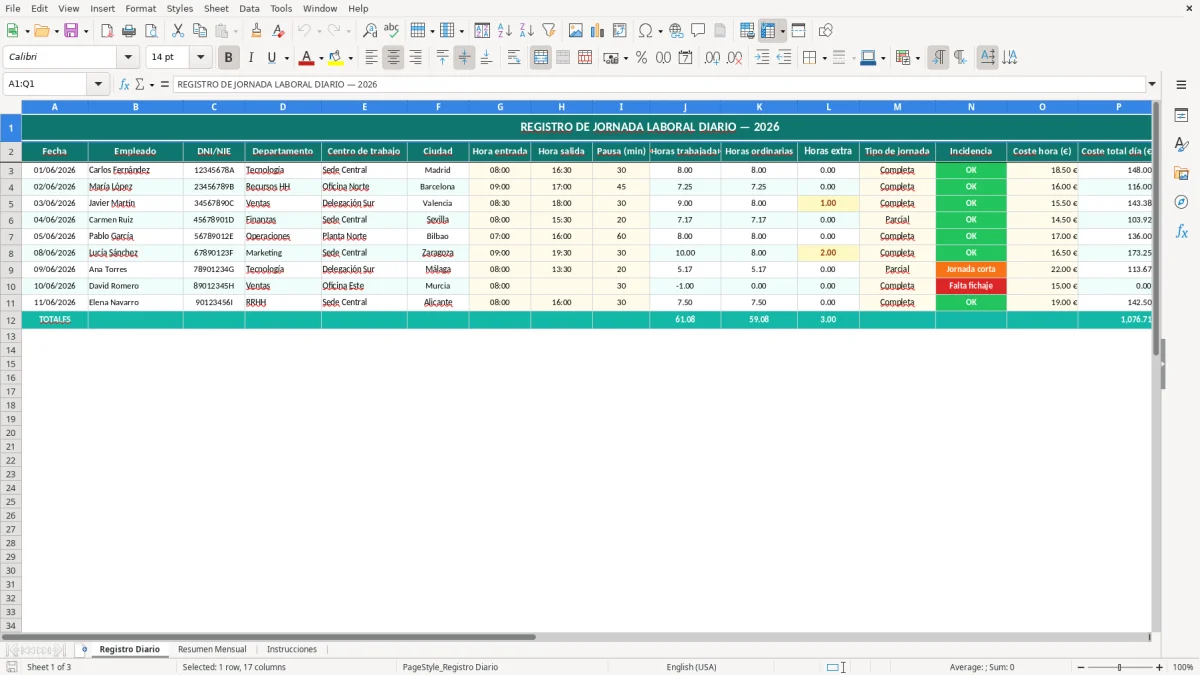The height and width of the screenshot is (675, 1200).
Task: Click the Increase Indent icon
Action: point(762,58)
